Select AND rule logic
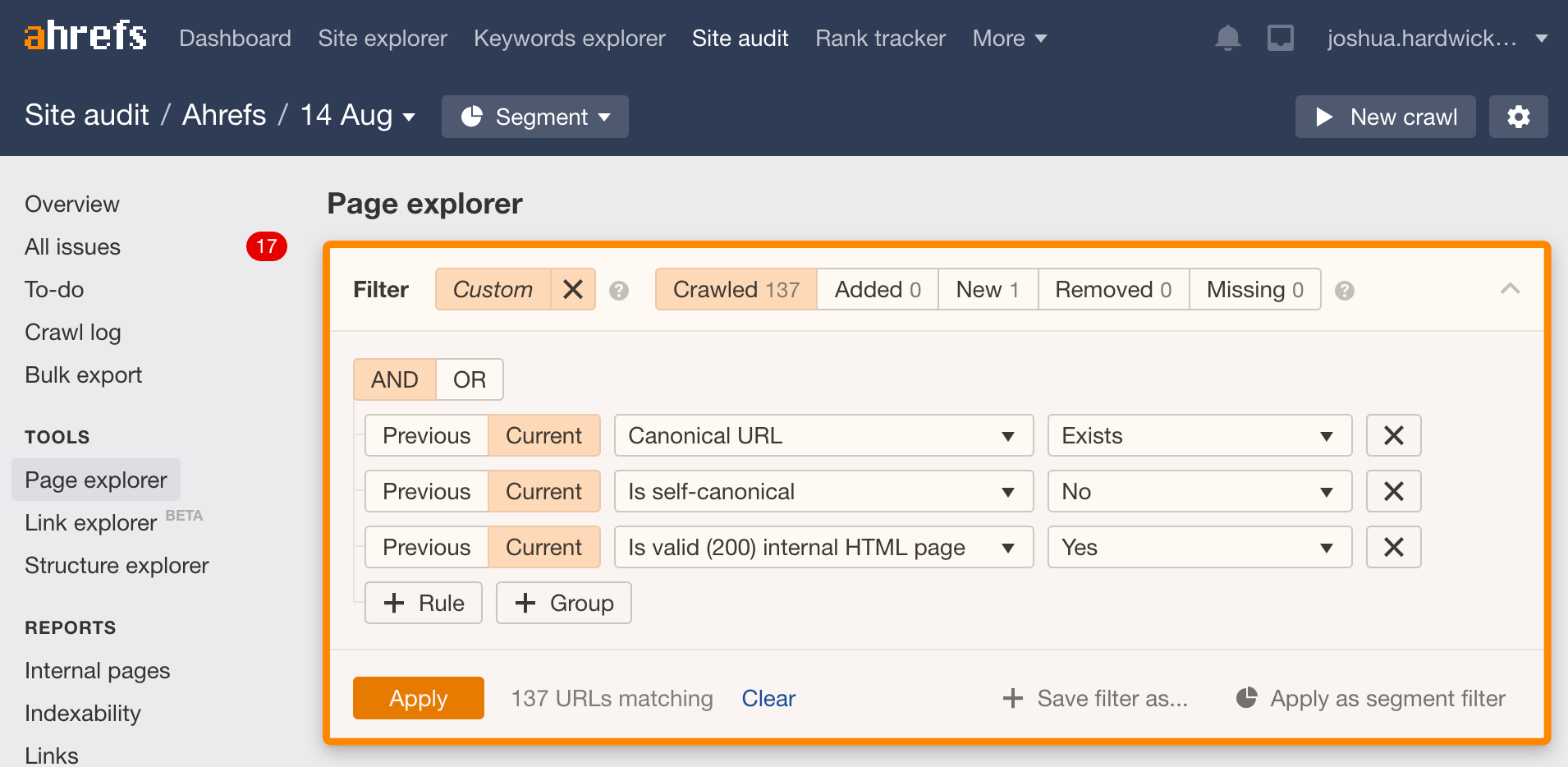The height and width of the screenshot is (767, 1568). (x=394, y=379)
